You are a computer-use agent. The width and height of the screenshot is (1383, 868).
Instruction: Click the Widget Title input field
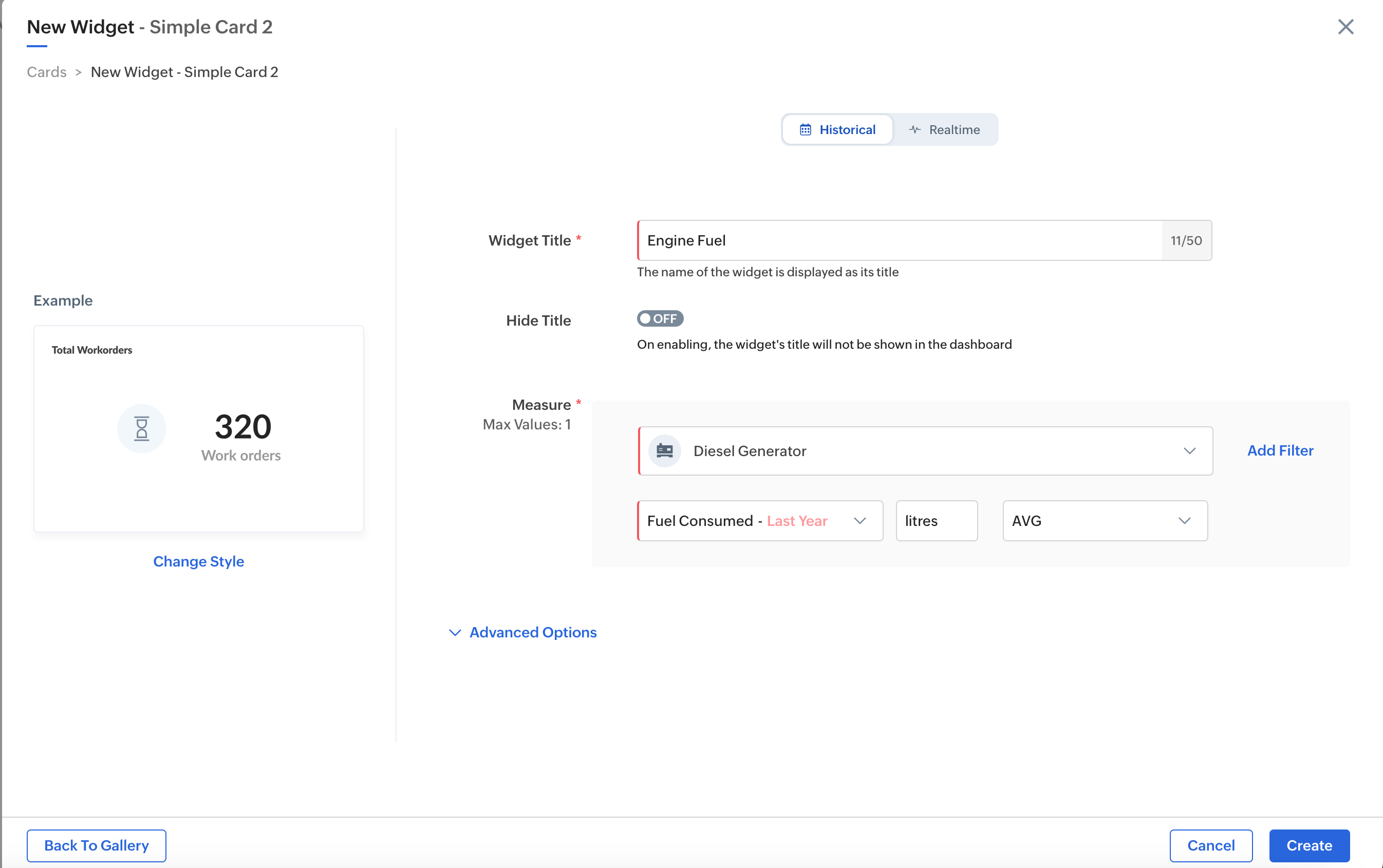click(900, 240)
